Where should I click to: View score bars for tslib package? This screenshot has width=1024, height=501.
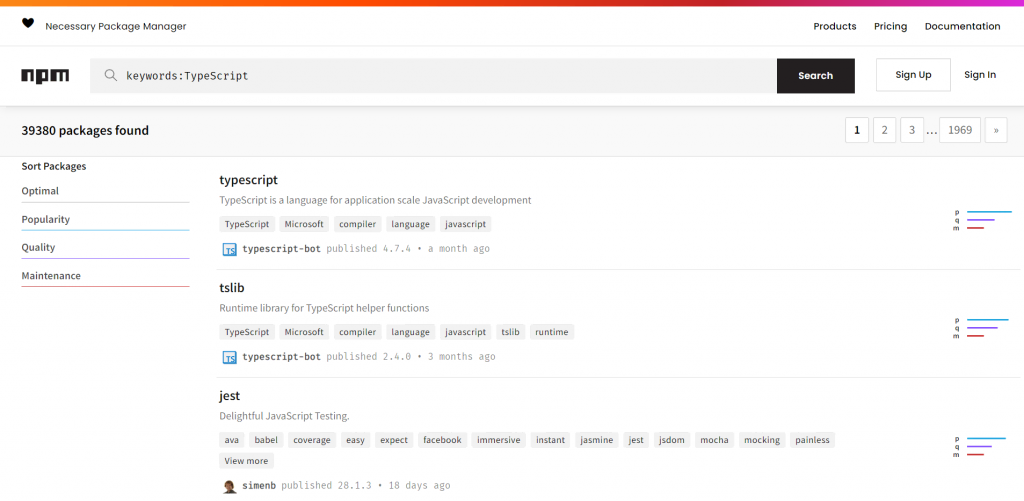981,328
